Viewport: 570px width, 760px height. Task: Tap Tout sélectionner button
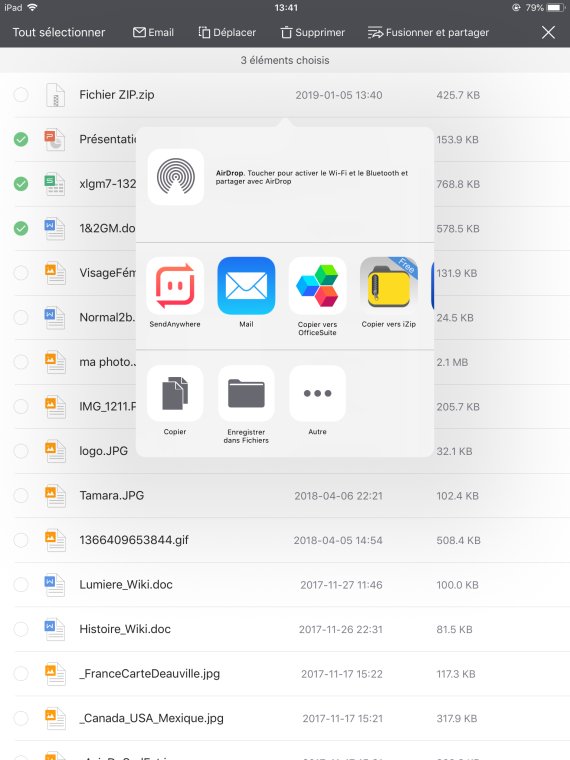click(x=59, y=32)
